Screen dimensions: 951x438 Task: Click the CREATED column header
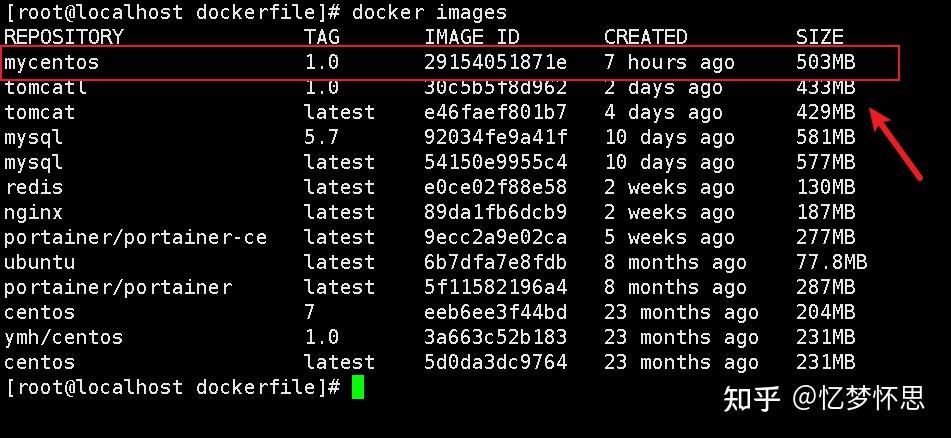click(x=645, y=37)
